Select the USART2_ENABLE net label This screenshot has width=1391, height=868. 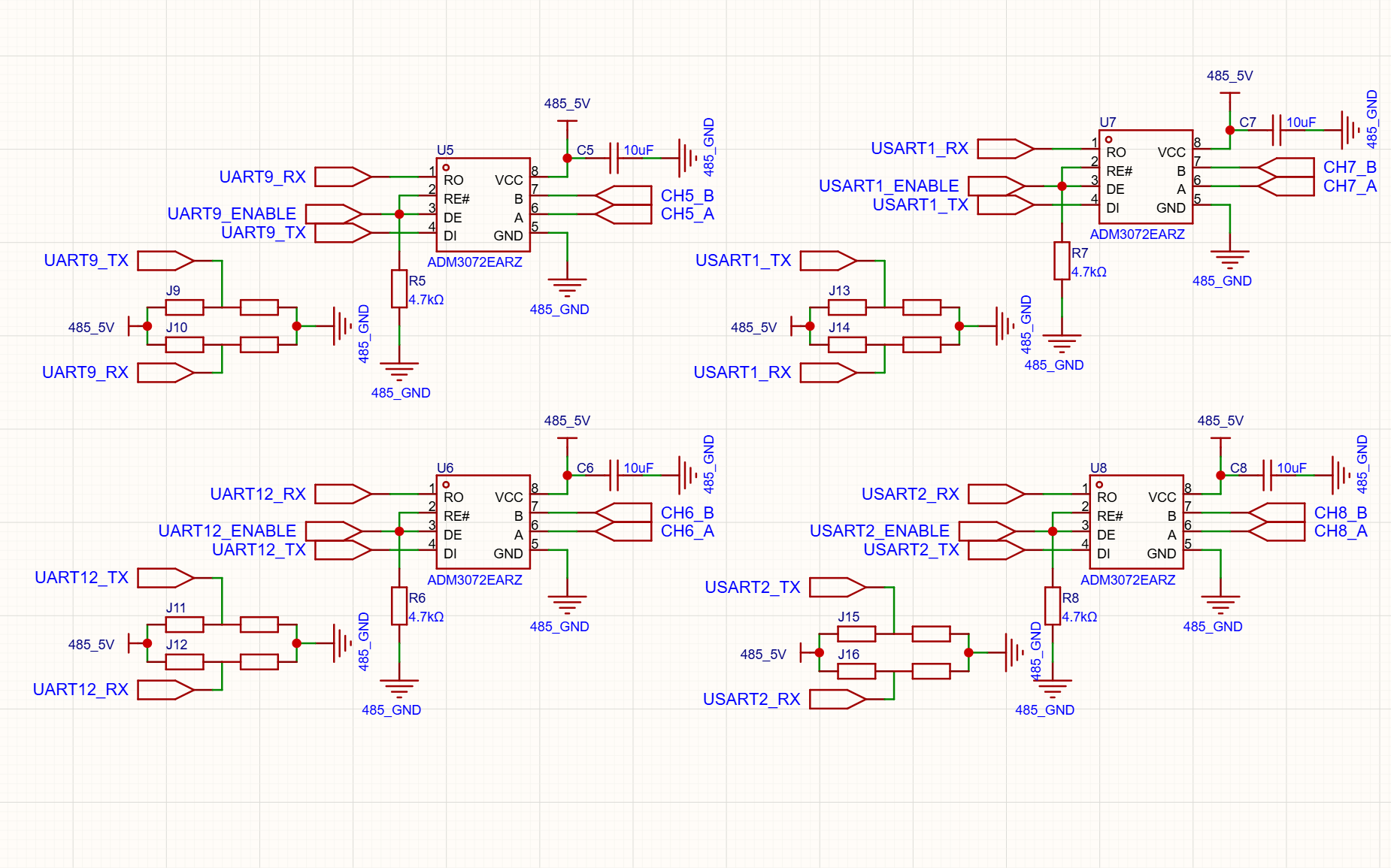(x=879, y=531)
